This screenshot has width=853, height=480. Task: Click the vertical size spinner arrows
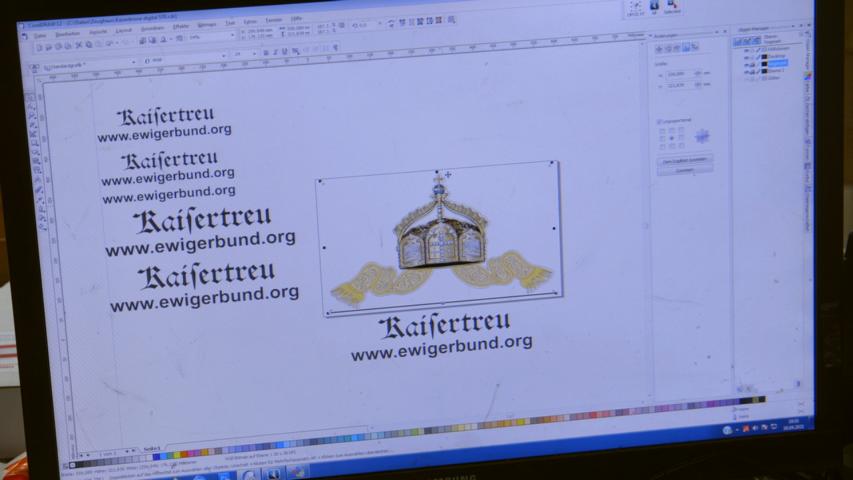697,85
